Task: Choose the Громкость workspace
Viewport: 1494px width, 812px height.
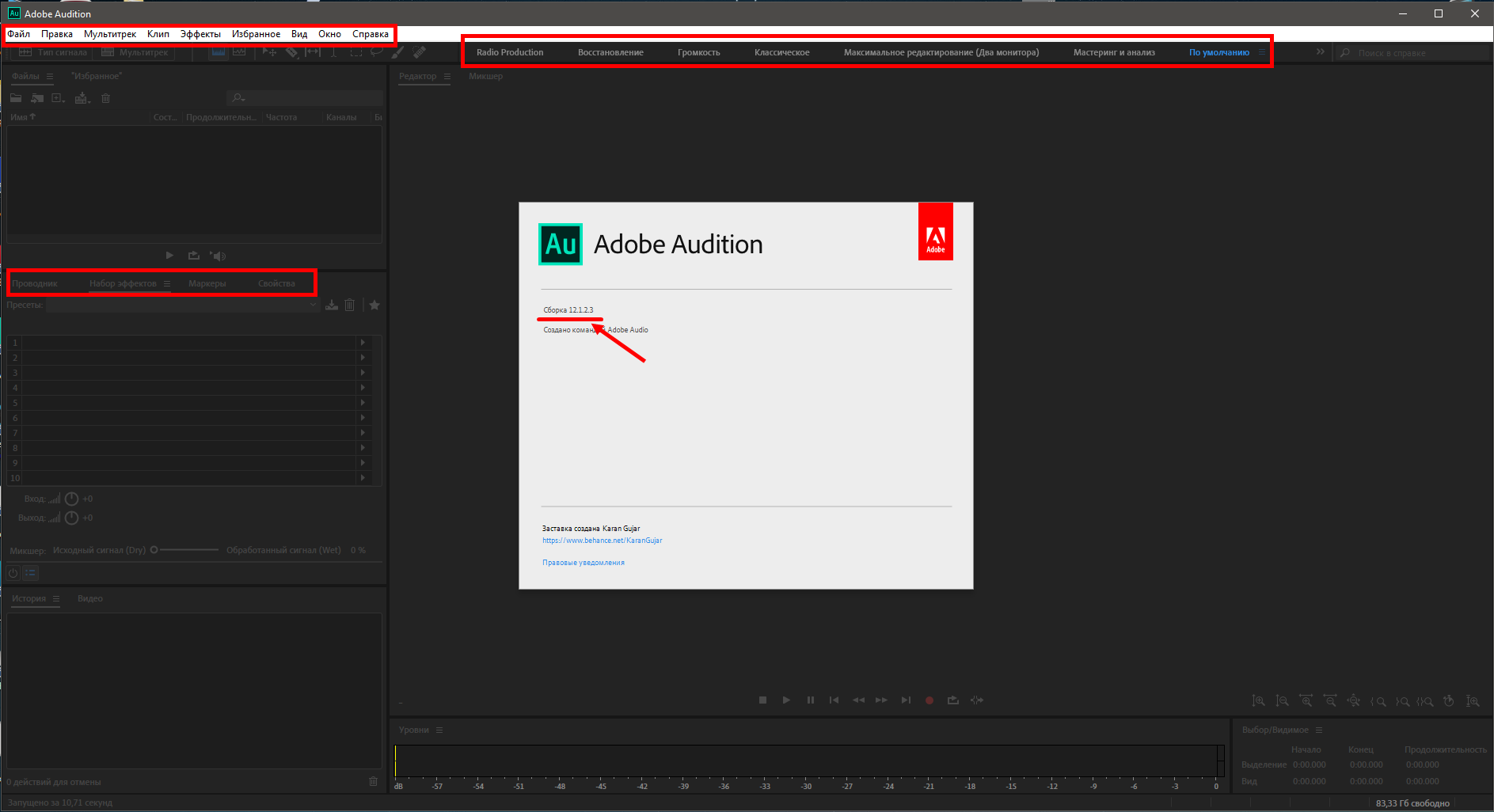Action: 698,52
